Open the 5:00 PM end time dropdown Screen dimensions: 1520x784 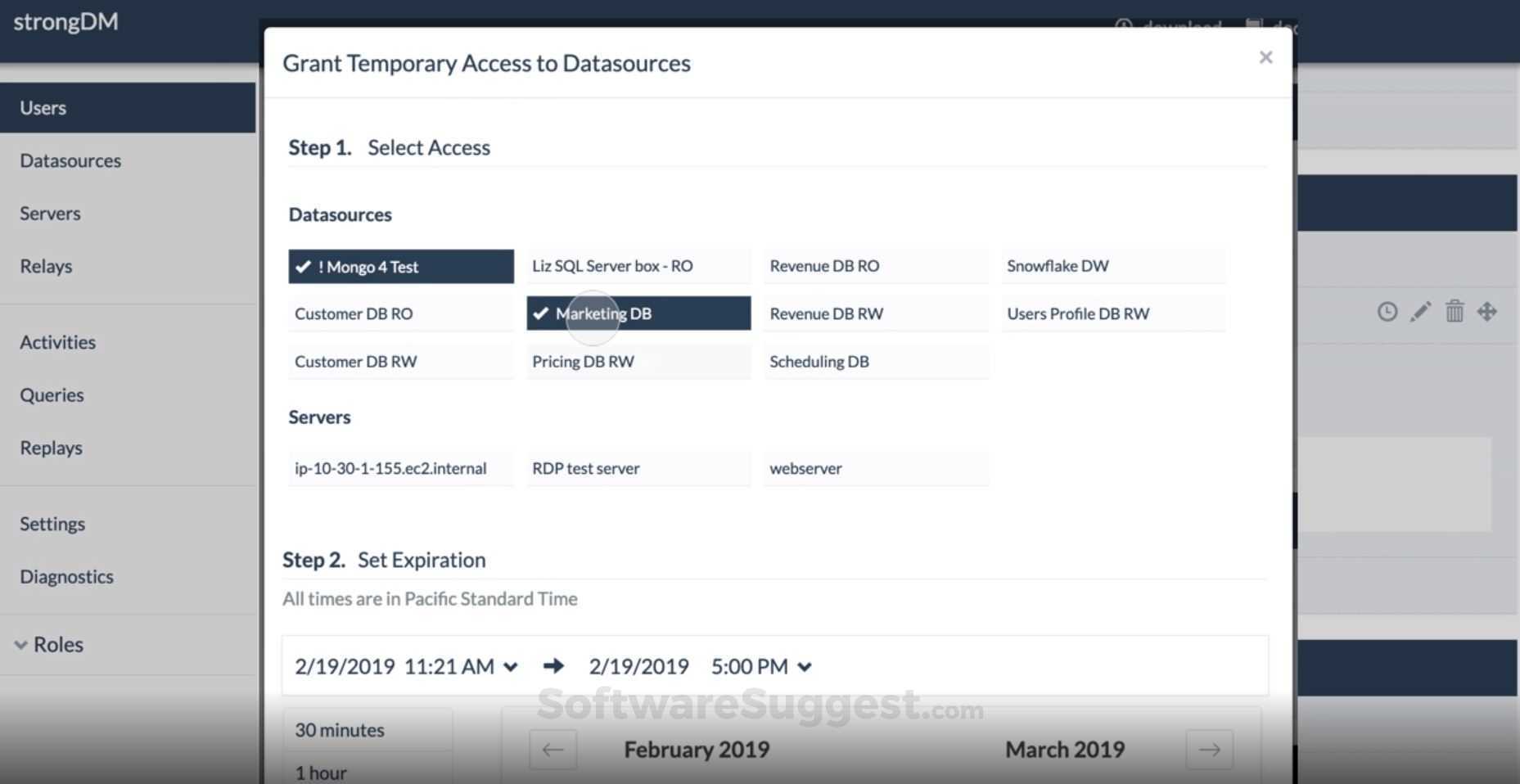(x=805, y=666)
